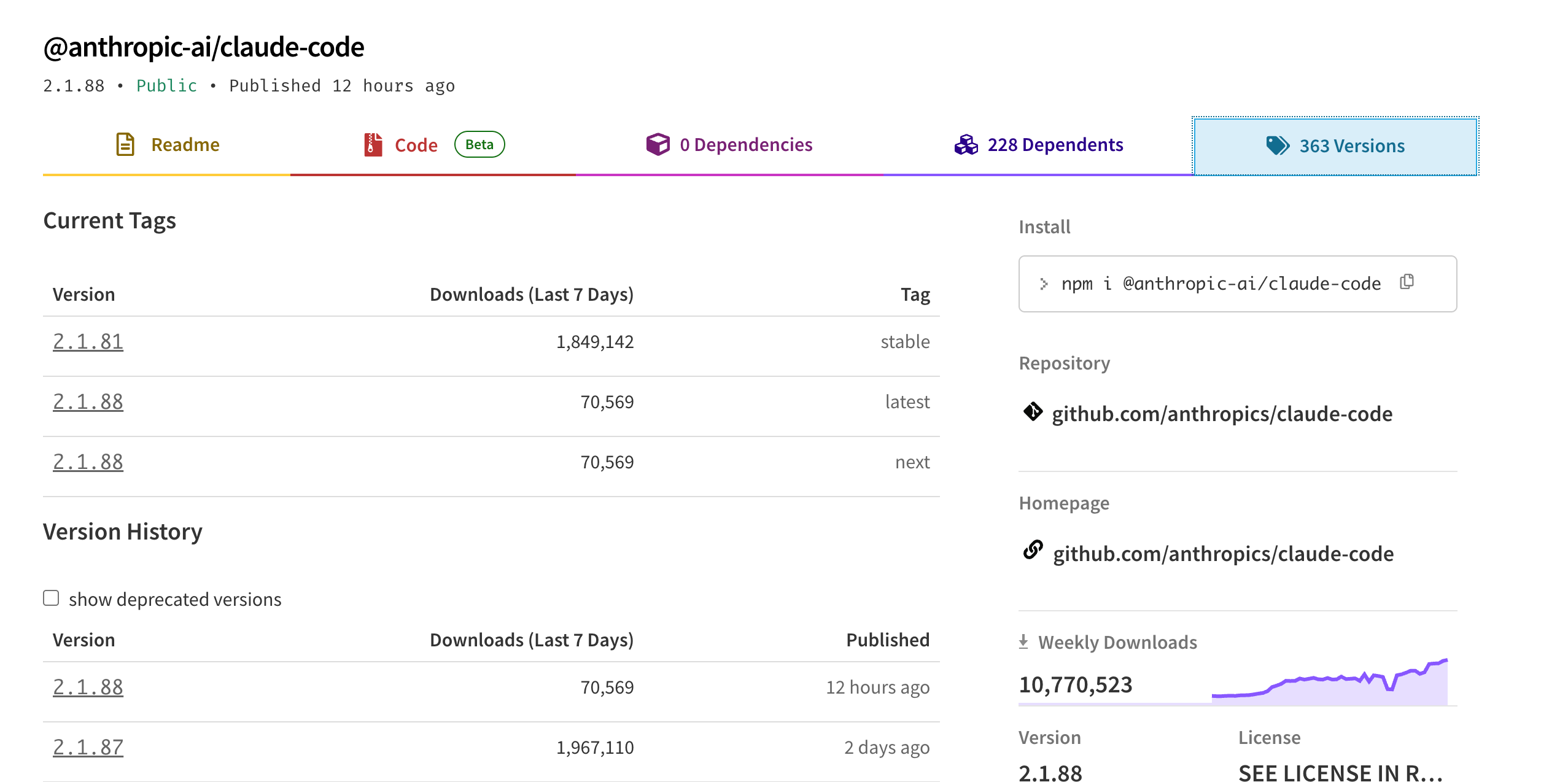Copy the npm install command

1407,282
